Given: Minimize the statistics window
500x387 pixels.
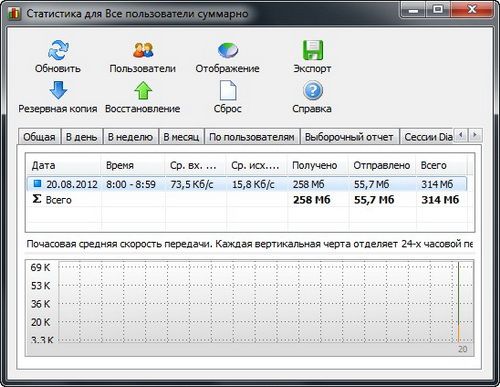Looking at the screenshot, I should pos(413,11).
